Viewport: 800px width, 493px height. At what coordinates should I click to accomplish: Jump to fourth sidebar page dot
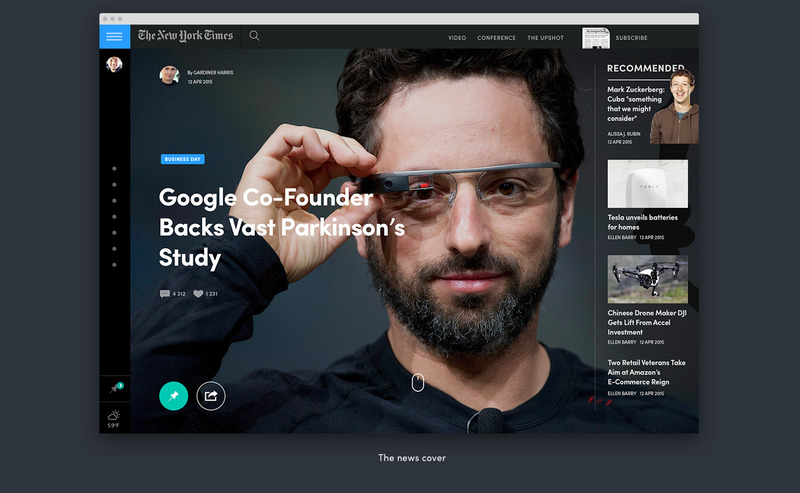(x=114, y=217)
